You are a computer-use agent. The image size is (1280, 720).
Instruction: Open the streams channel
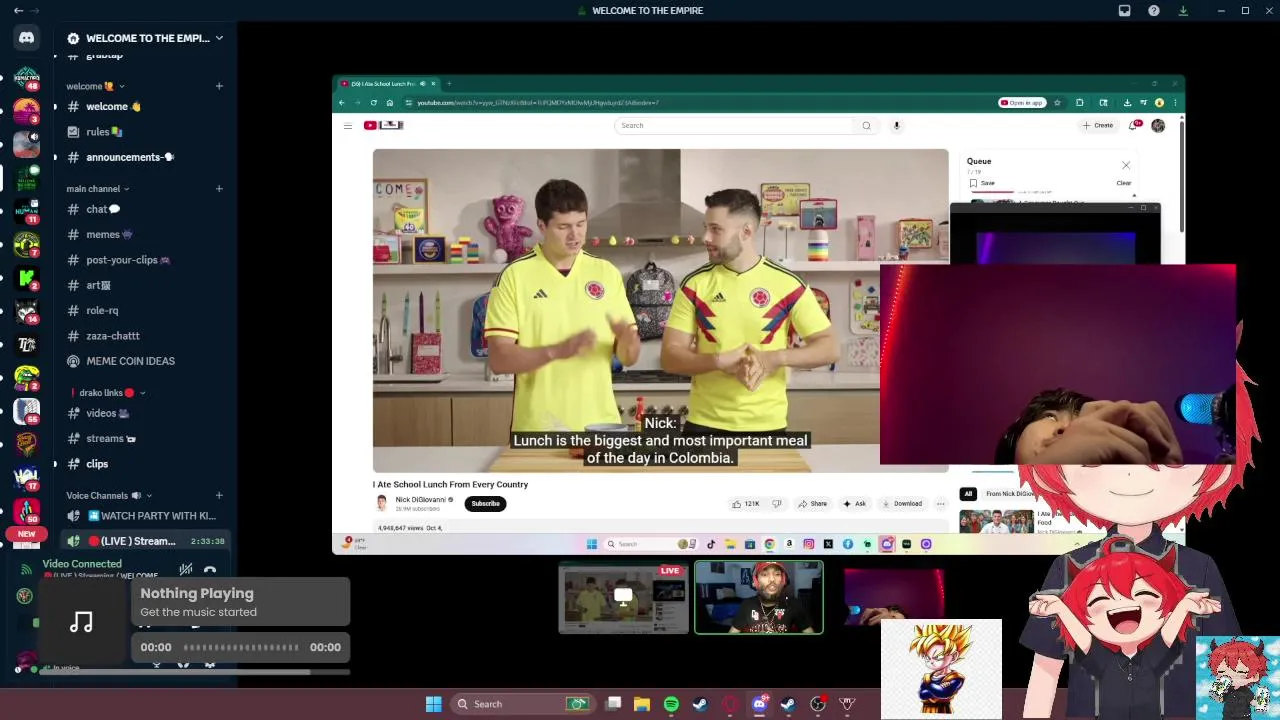pyautogui.click(x=144, y=438)
